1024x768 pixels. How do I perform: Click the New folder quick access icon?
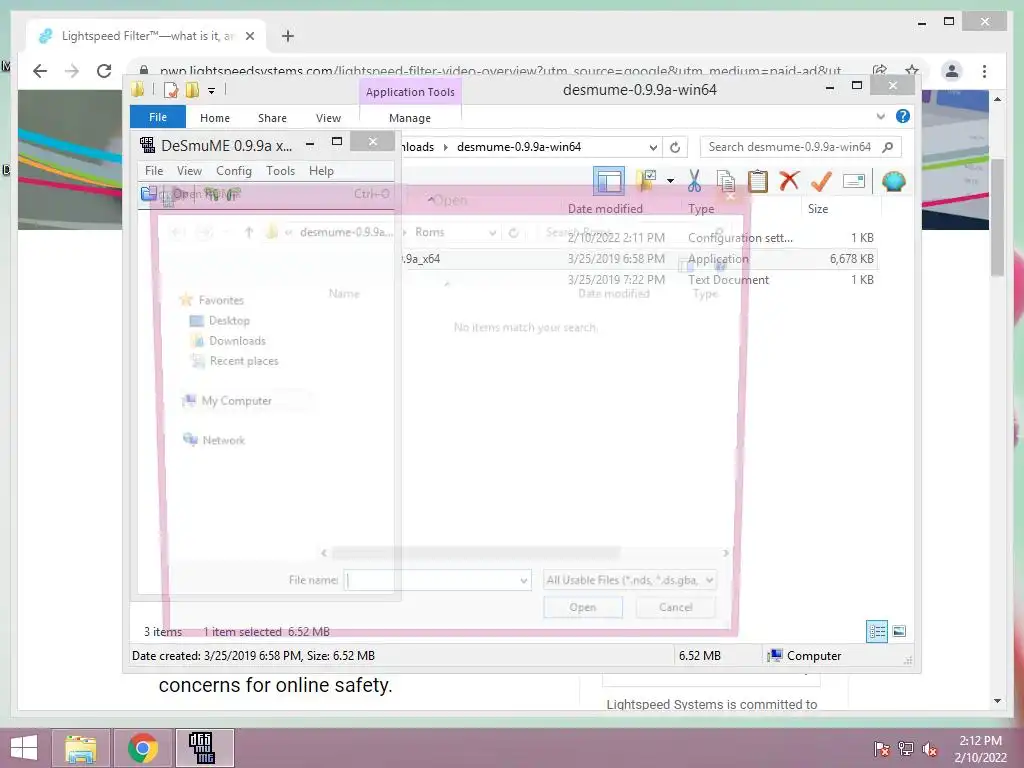pos(193,90)
